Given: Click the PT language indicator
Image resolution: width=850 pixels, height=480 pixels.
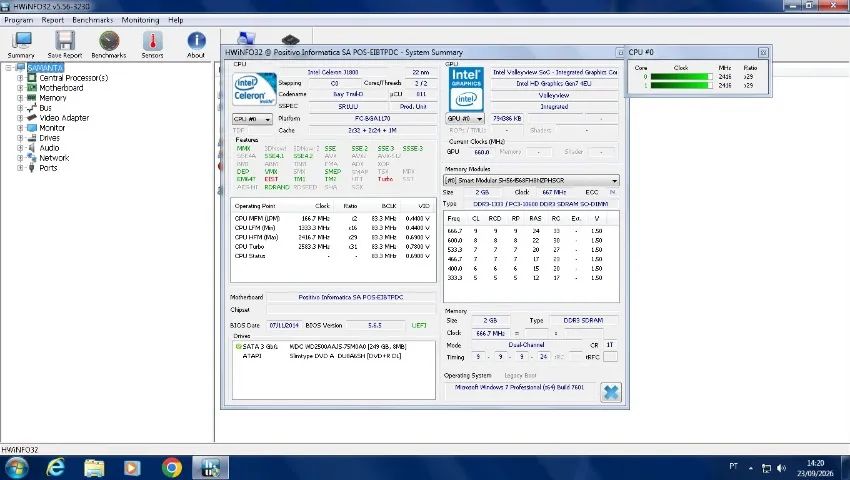Looking at the screenshot, I should 733,466.
